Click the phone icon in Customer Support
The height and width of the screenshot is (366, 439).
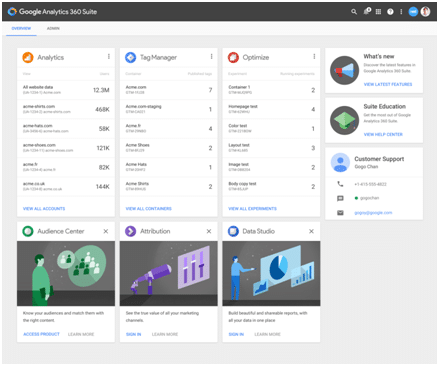[340, 184]
